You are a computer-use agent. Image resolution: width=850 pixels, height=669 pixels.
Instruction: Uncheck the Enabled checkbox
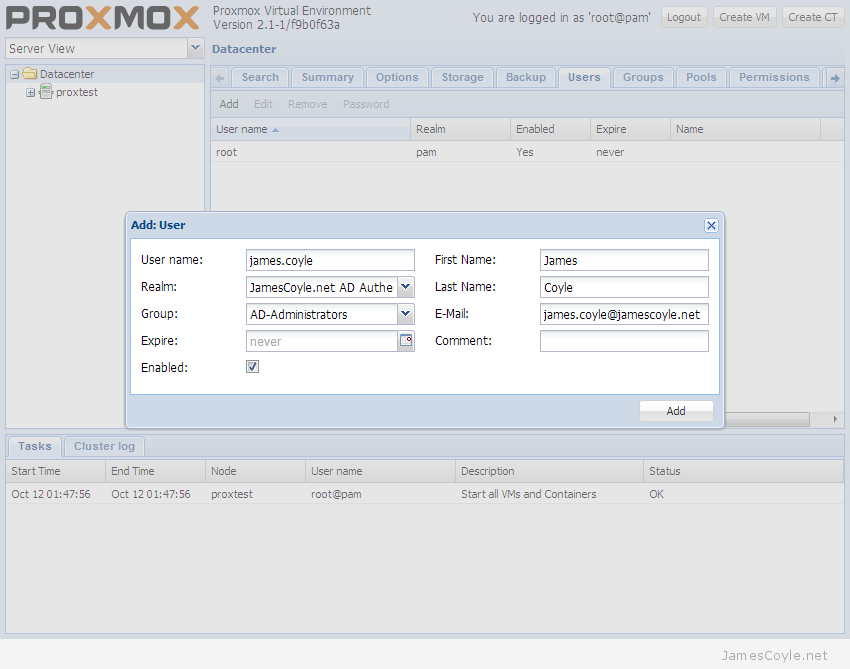253,367
